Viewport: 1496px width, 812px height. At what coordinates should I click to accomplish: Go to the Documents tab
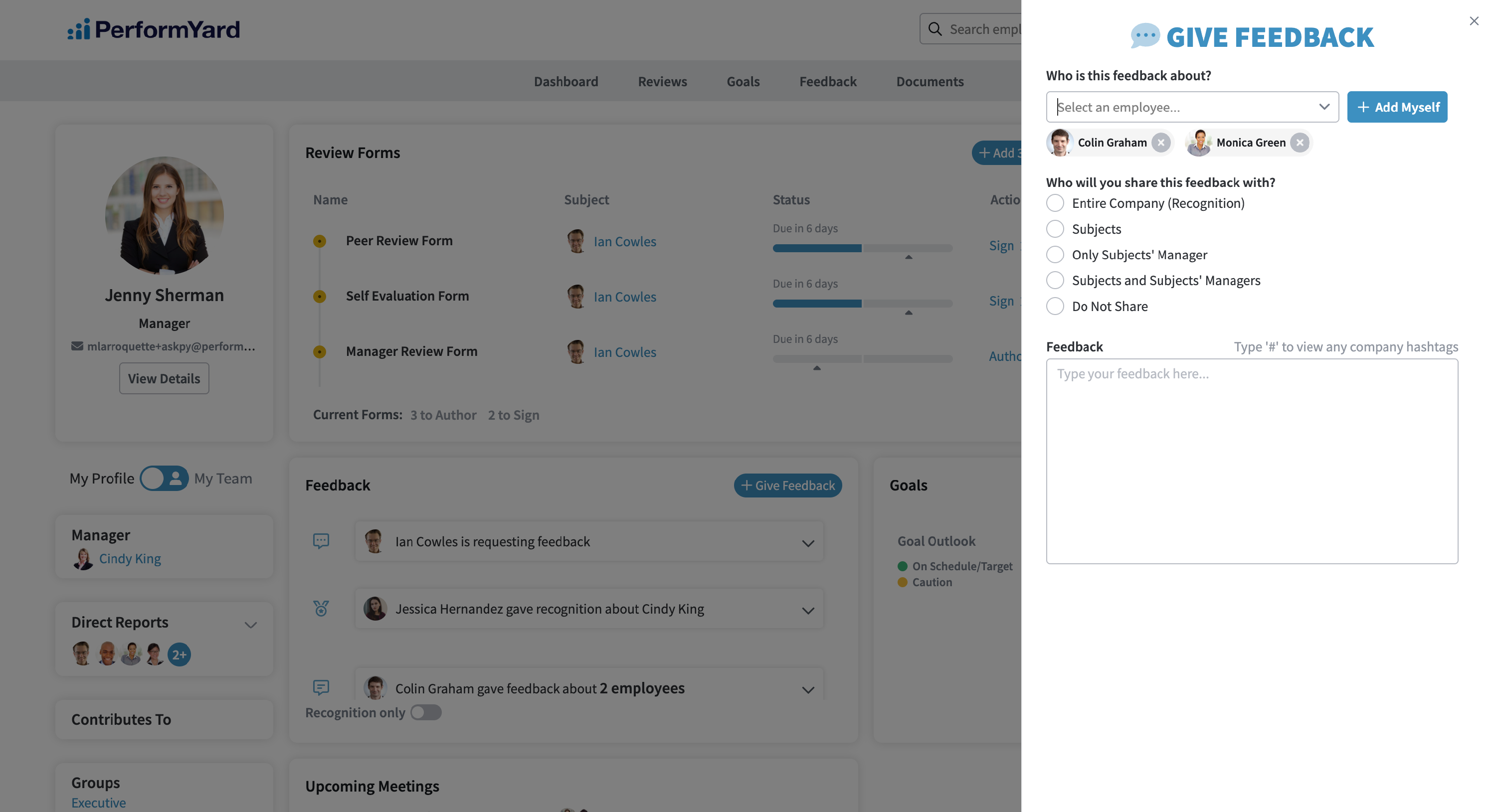(x=929, y=81)
